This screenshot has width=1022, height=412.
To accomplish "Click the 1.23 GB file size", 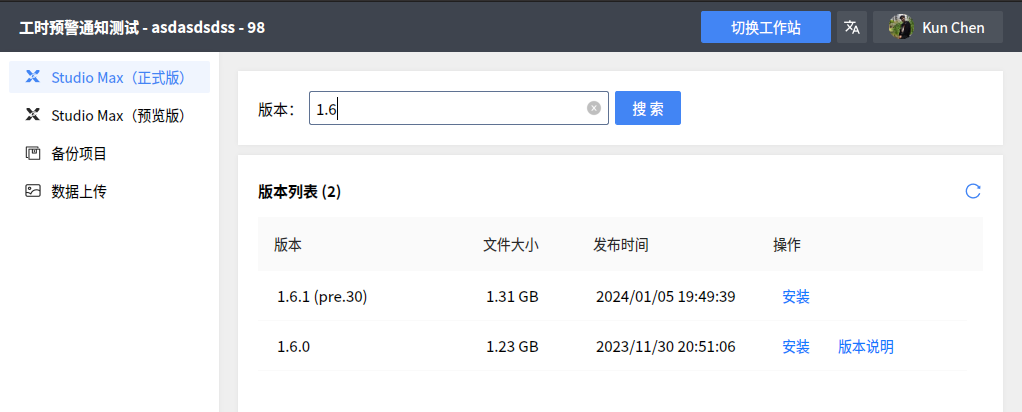I will (x=512, y=347).
